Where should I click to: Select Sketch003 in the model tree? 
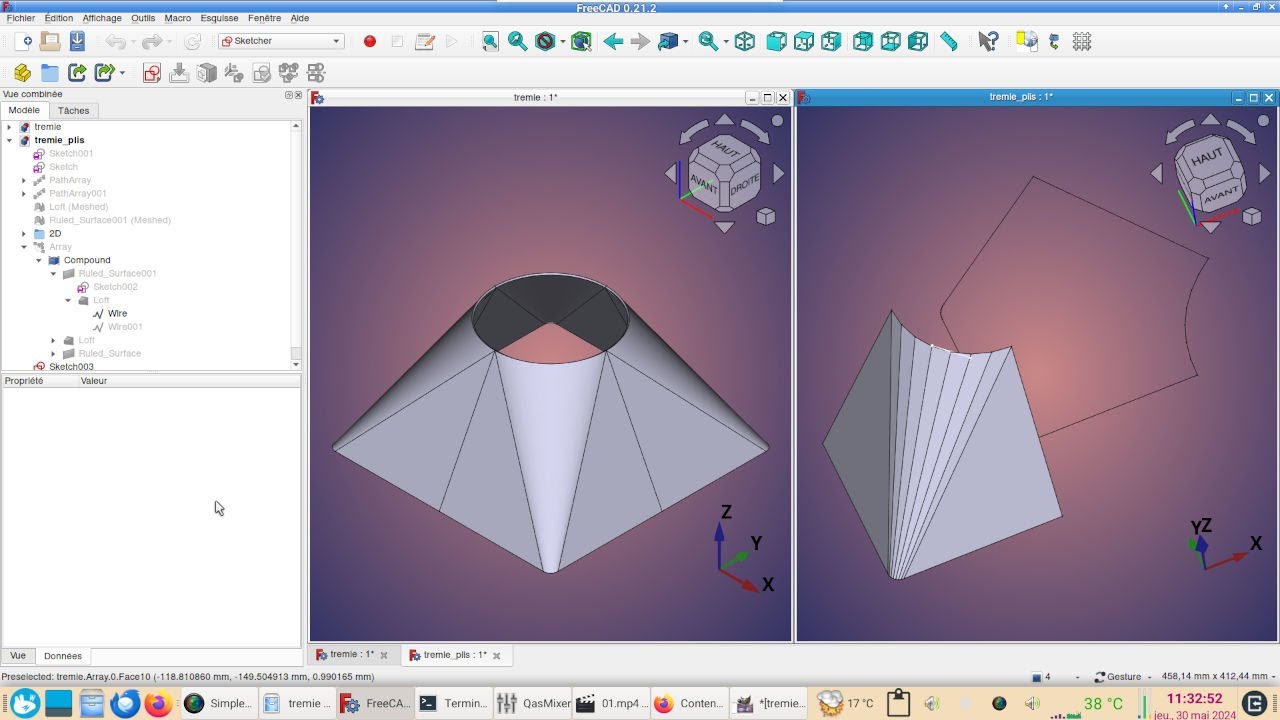point(71,367)
